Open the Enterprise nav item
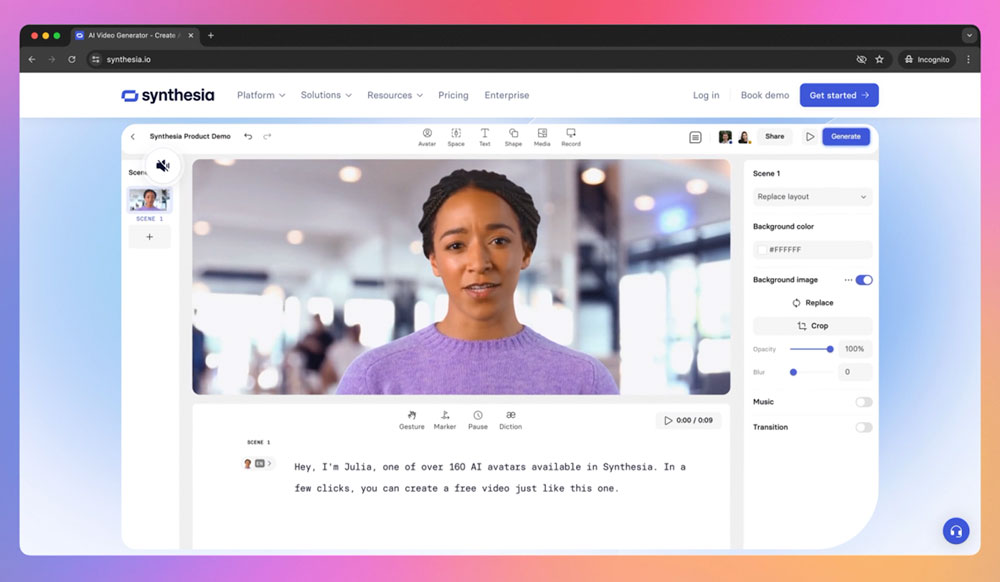This screenshot has height=582, width=1000. [x=506, y=95]
